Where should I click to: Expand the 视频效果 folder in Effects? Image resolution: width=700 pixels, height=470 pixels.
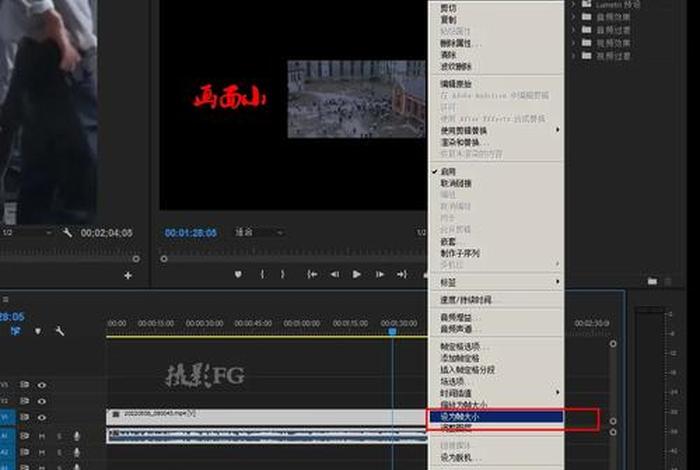pyautogui.click(x=573, y=43)
